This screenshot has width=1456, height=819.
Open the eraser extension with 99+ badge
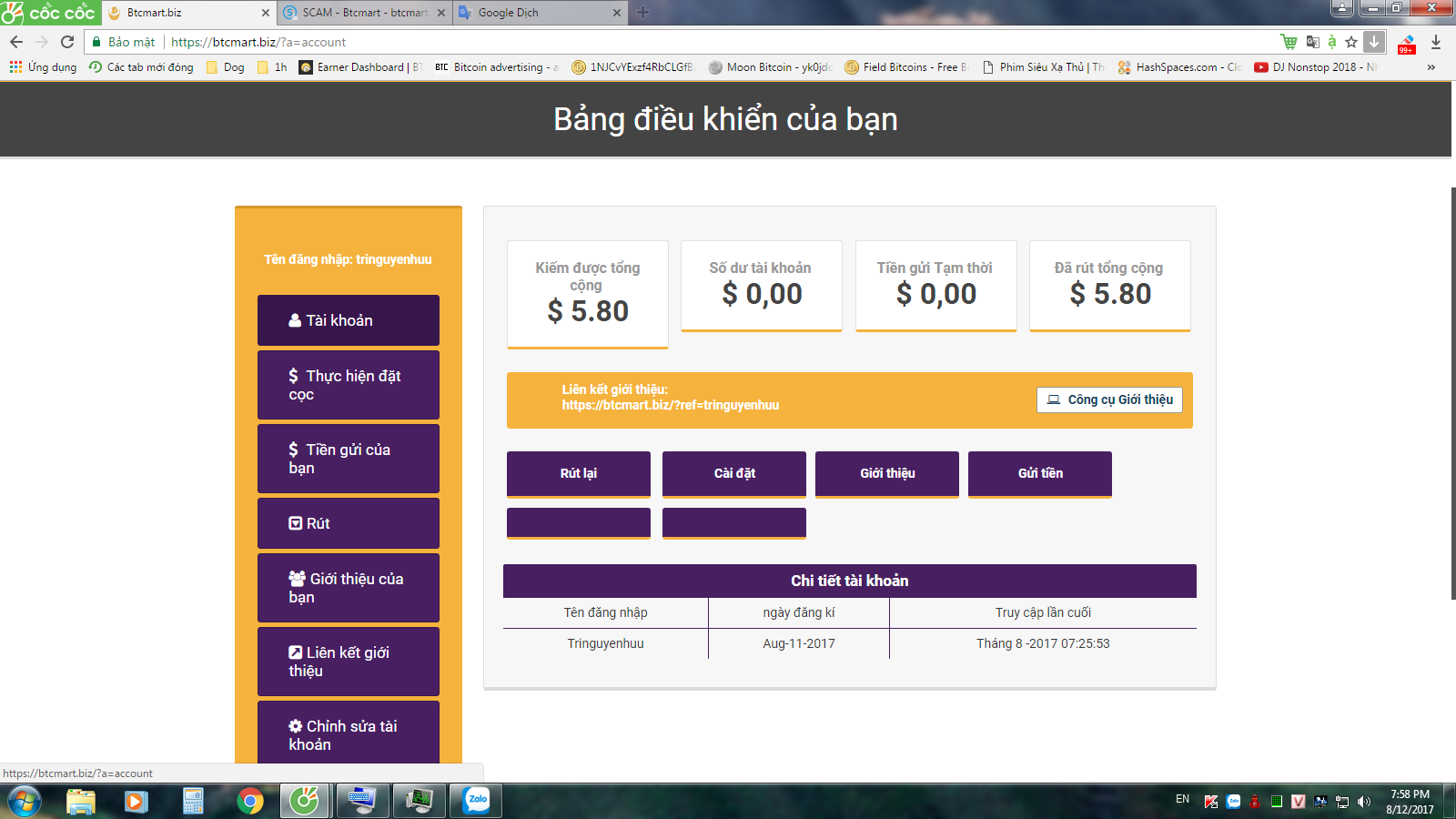pyautogui.click(x=1407, y=43)
